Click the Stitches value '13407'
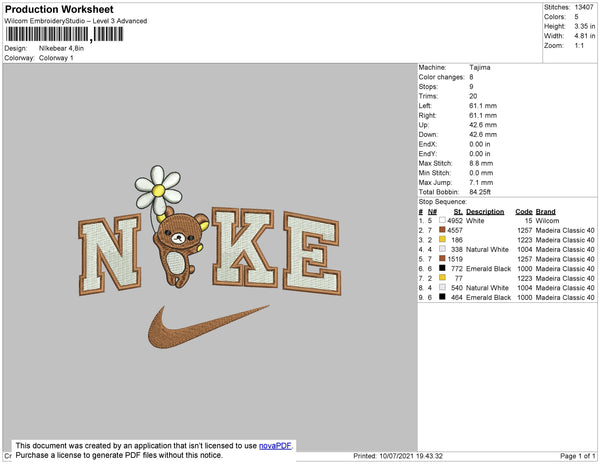 click(584, 7)
